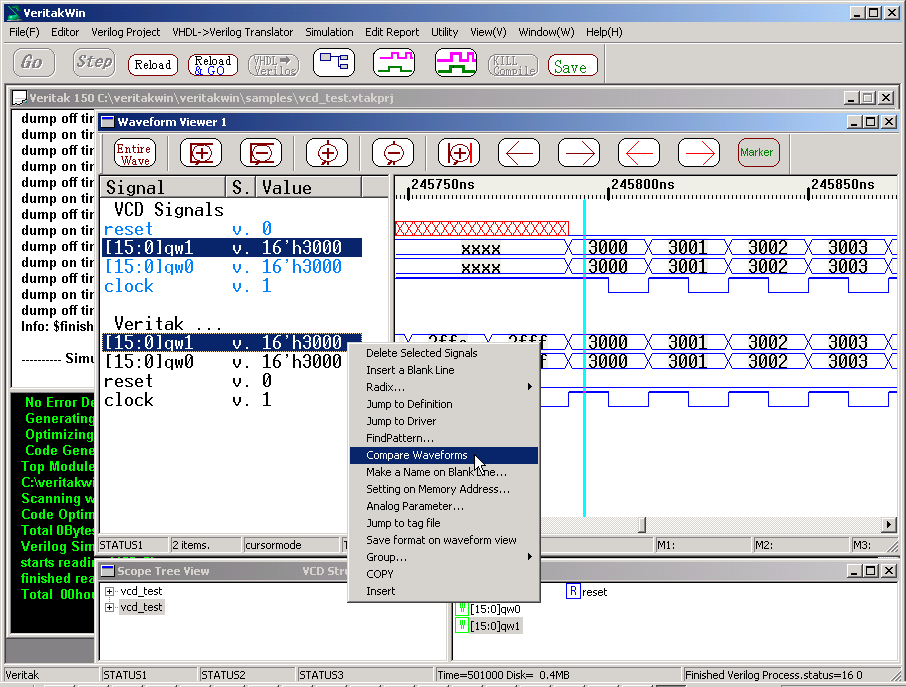This screenshot has width=906, height=687.
Task: Choose Jump to Definition
Action: point(444,404)
